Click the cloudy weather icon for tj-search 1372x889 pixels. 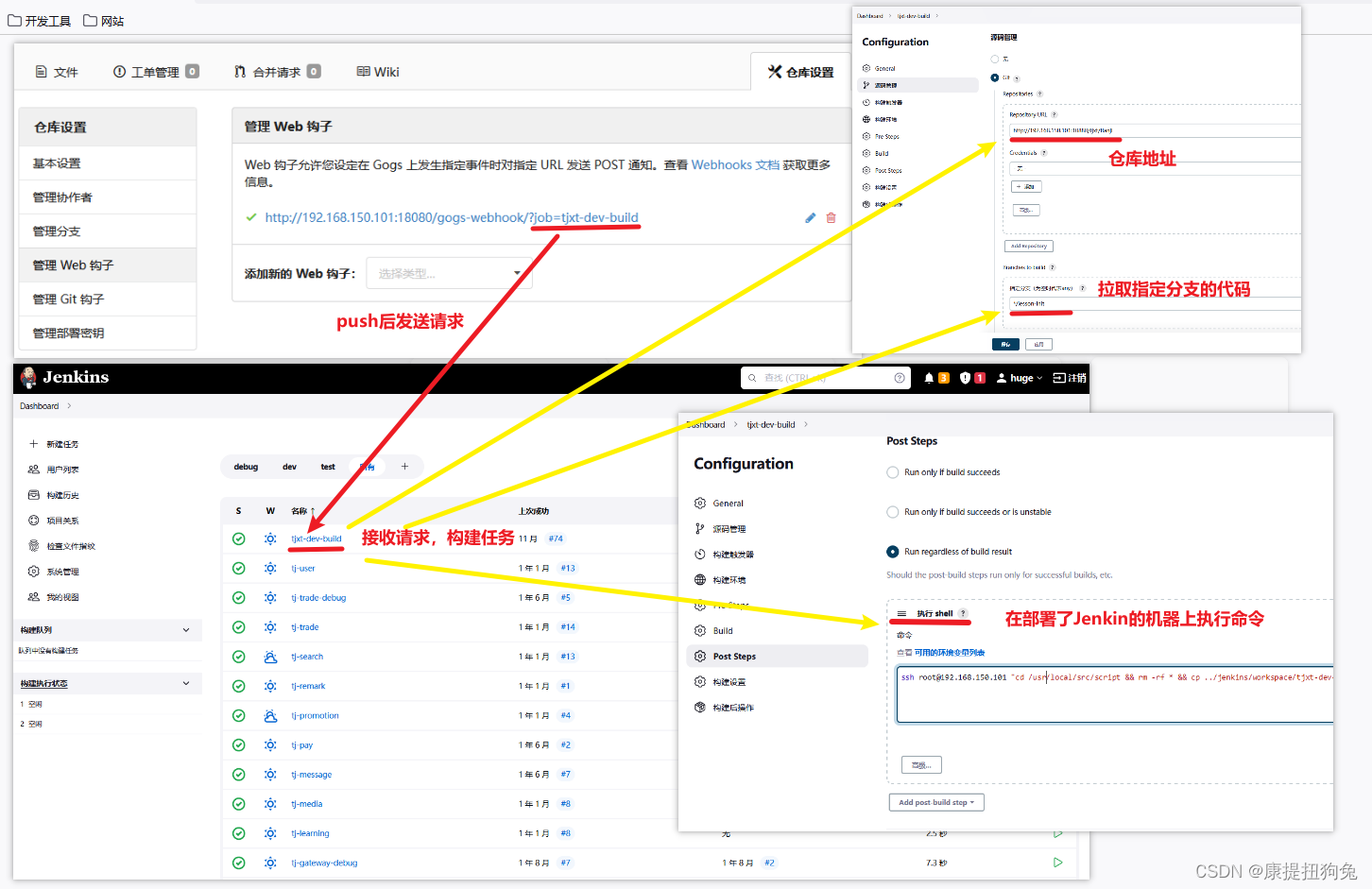click(270, 657)
